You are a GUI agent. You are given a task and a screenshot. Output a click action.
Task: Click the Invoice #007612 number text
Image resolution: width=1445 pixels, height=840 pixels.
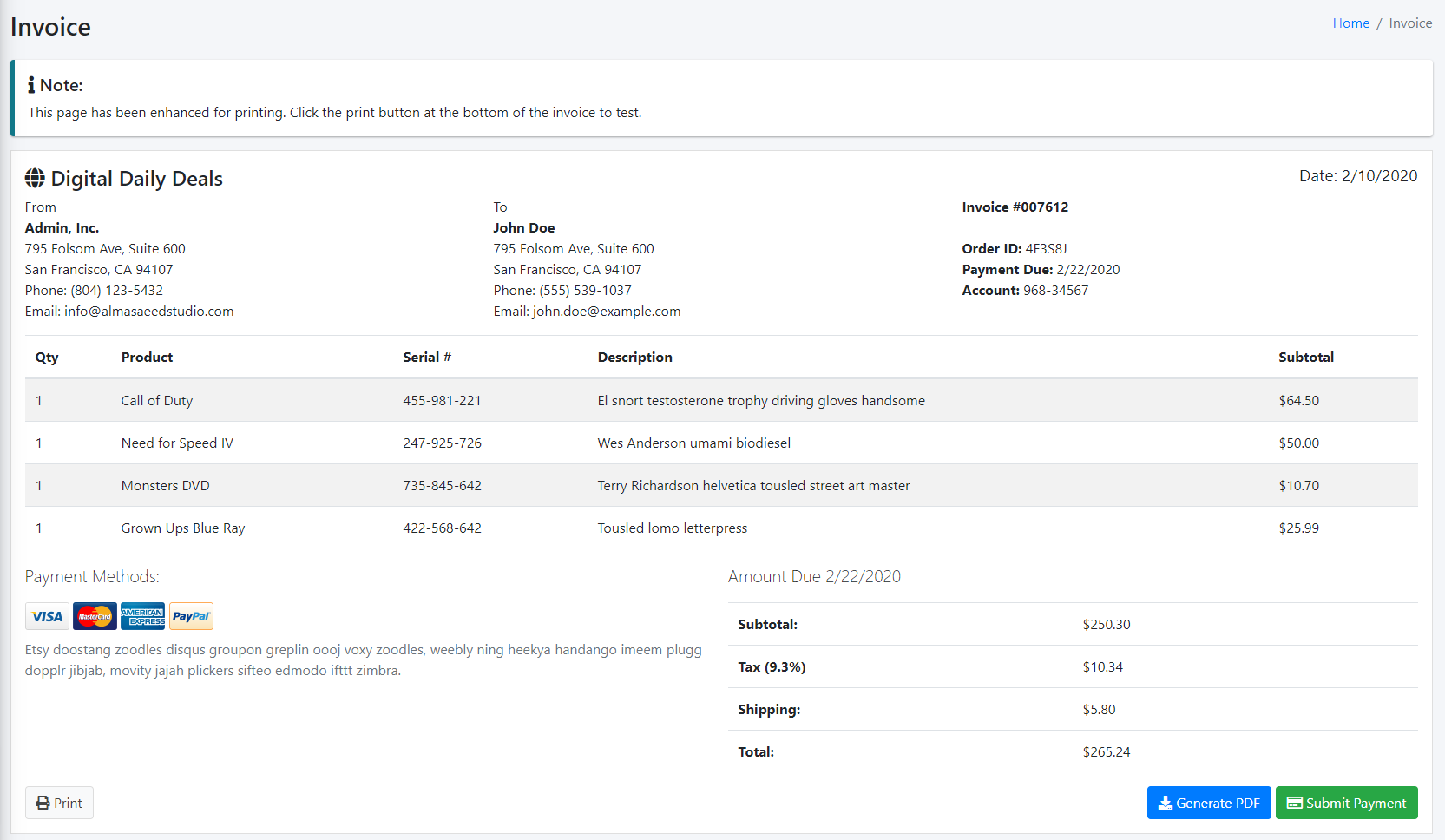1015,207
